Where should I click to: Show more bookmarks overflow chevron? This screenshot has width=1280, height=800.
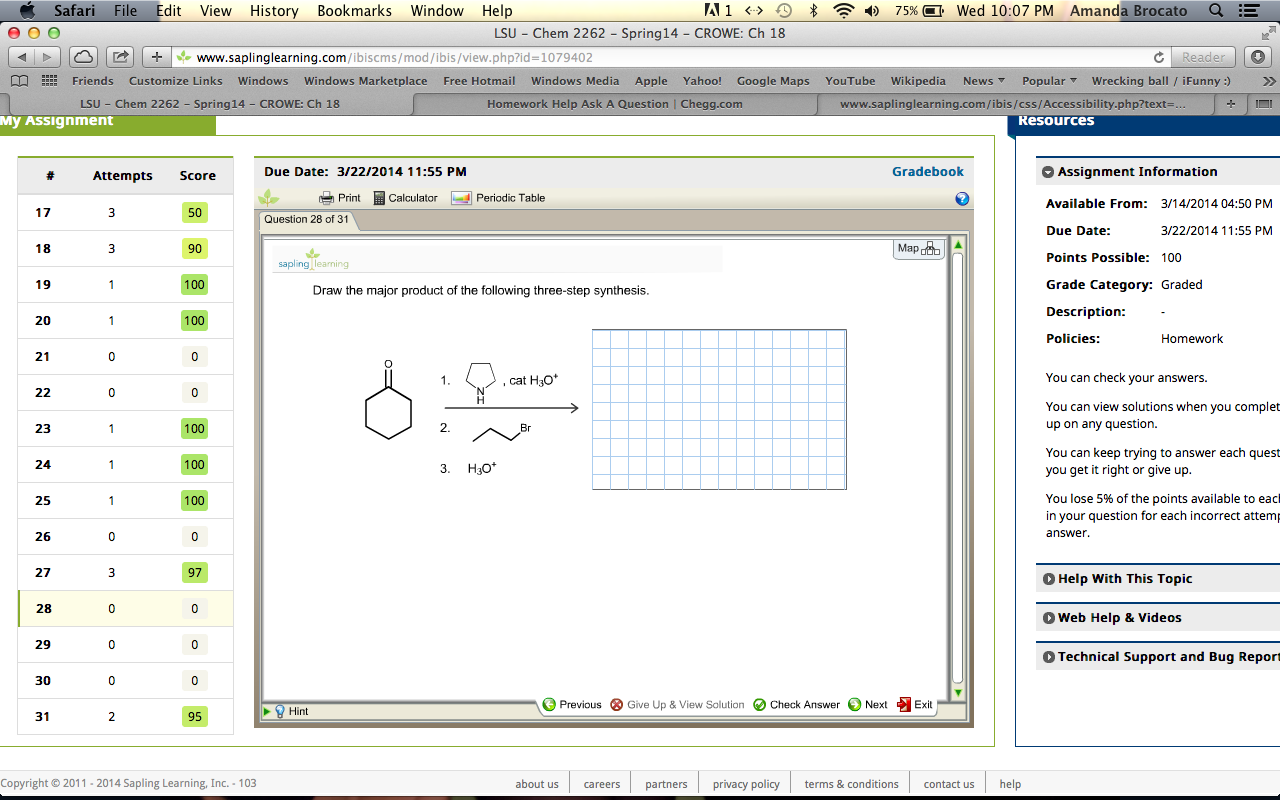(x=1269, y=81)
